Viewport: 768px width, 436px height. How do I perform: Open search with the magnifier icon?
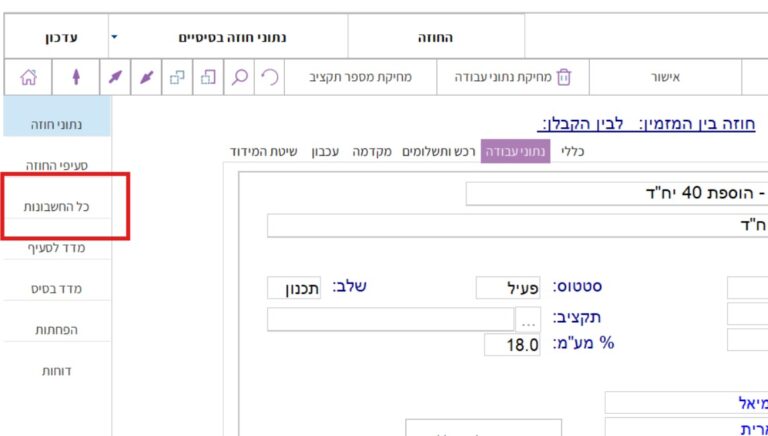239,77
